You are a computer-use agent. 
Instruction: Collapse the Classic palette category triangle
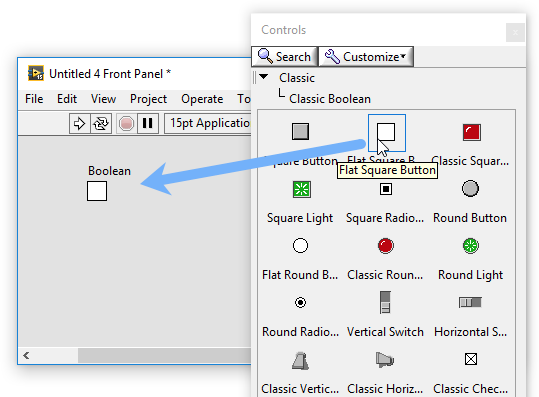tap(264, 77)
